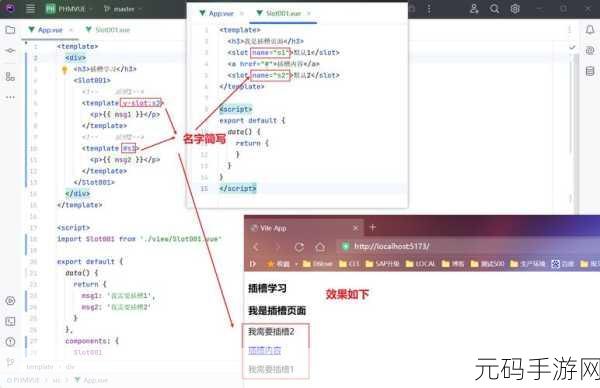Open the main hamburger menu
Image resolution: width=600 pixels, height=388 pixels.
tap(30, 8)
